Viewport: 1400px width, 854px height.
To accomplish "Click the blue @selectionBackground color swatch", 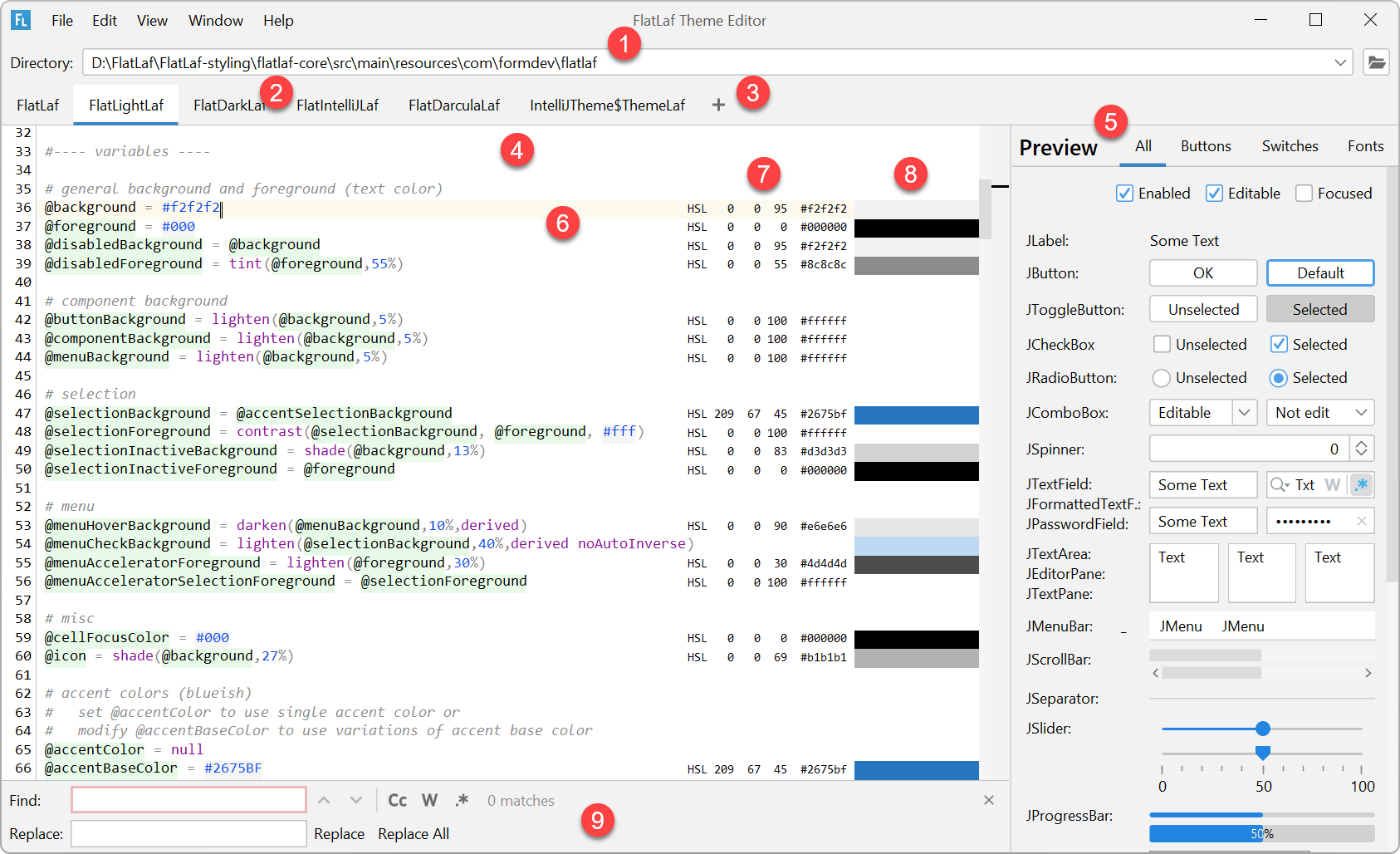I will click(917, 415).
